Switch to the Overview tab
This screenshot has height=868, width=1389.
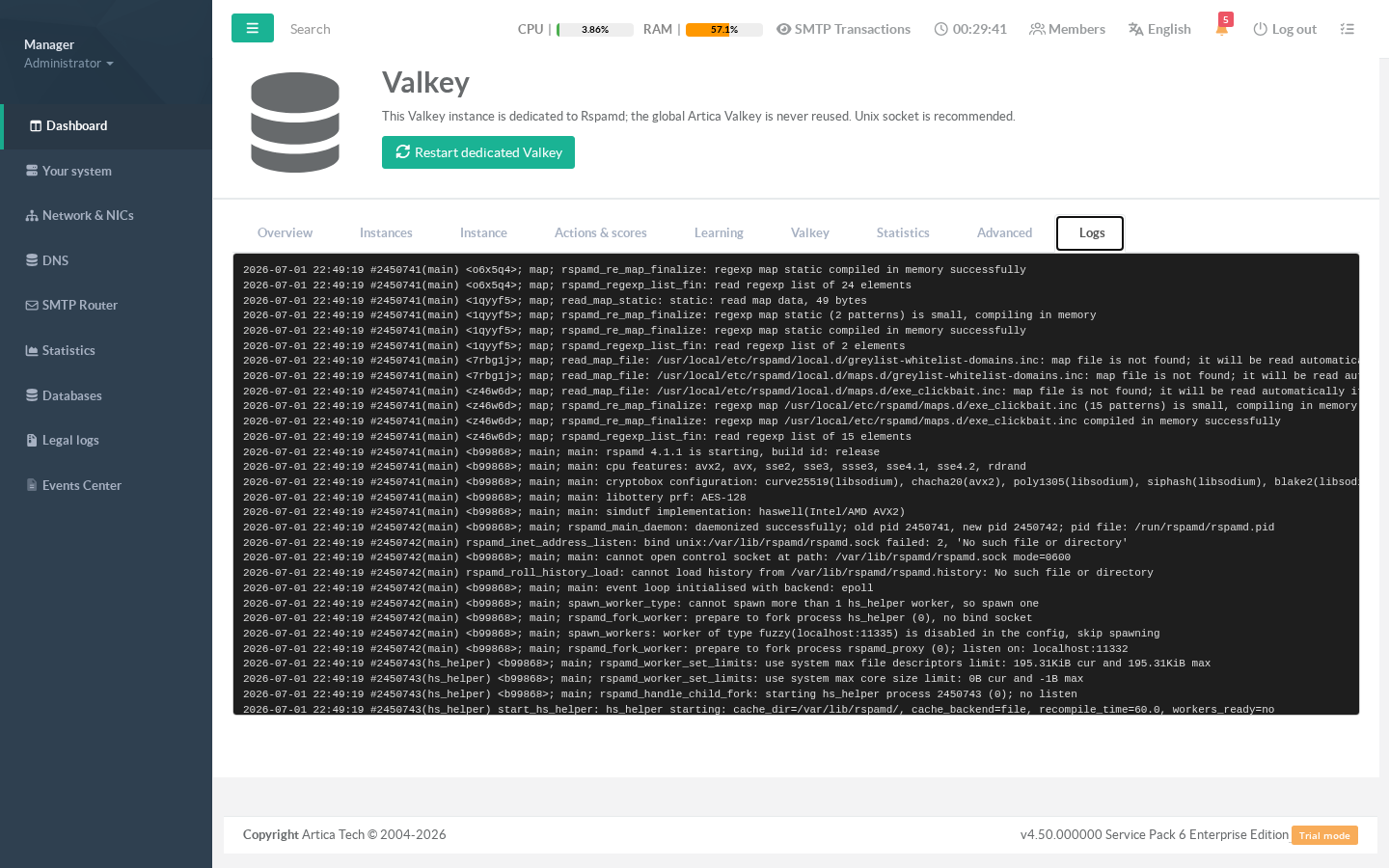pyautogui.click(x=285, y=232)
